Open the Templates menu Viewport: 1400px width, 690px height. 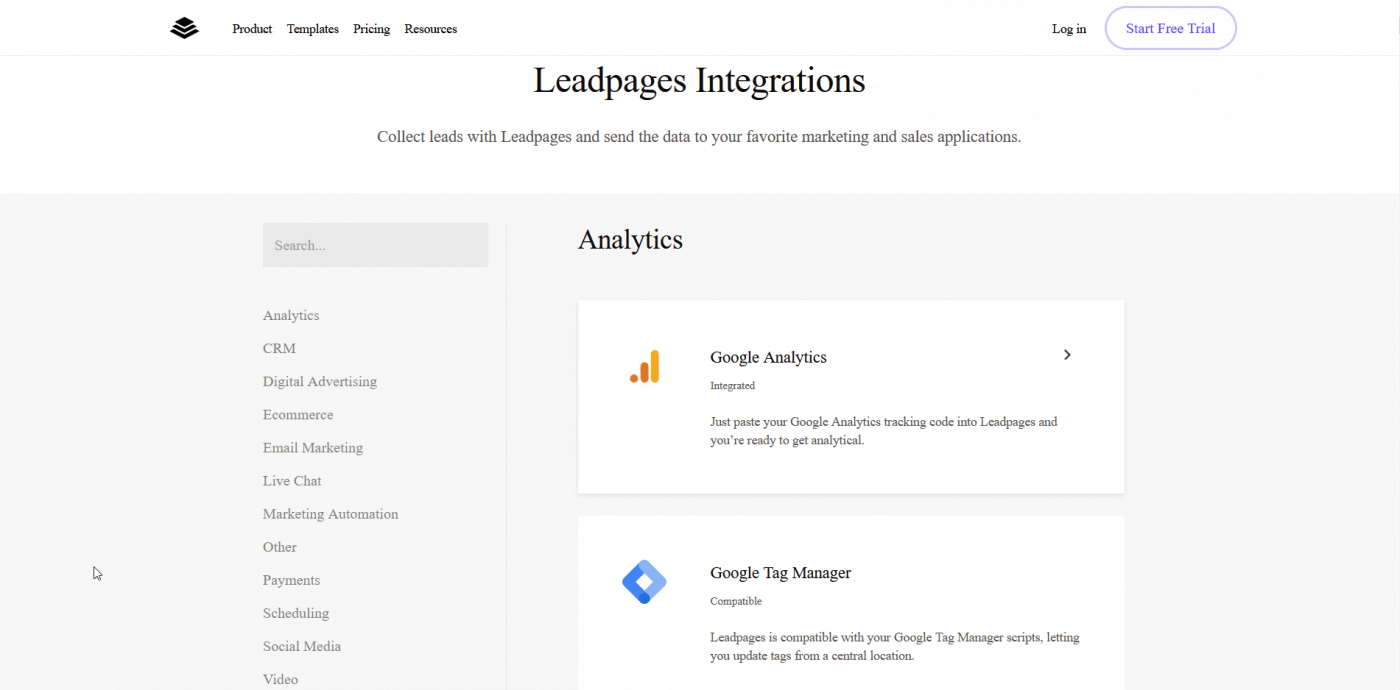[313, 29]
